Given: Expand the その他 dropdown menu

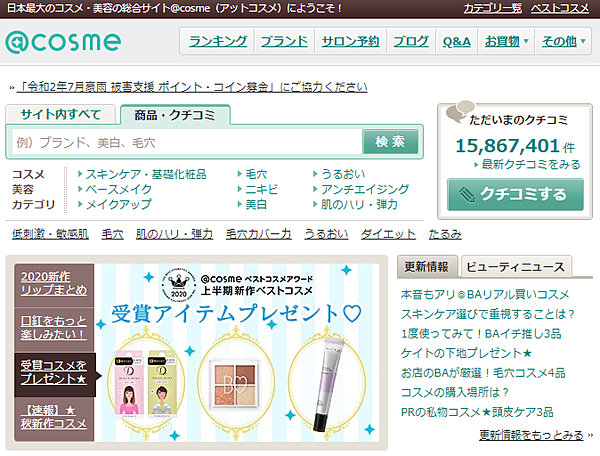Looking at the screenshot, I should (x=562, y=41).
